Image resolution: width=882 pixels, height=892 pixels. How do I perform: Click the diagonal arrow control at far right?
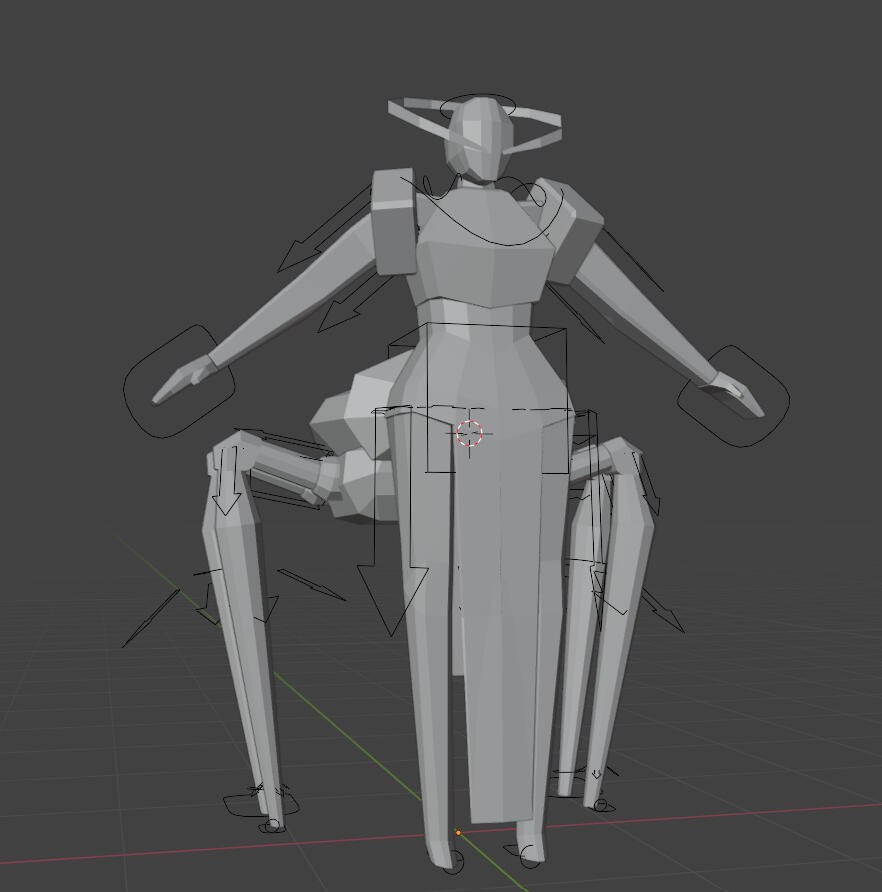pyautogui.click(x=665, y=612)
